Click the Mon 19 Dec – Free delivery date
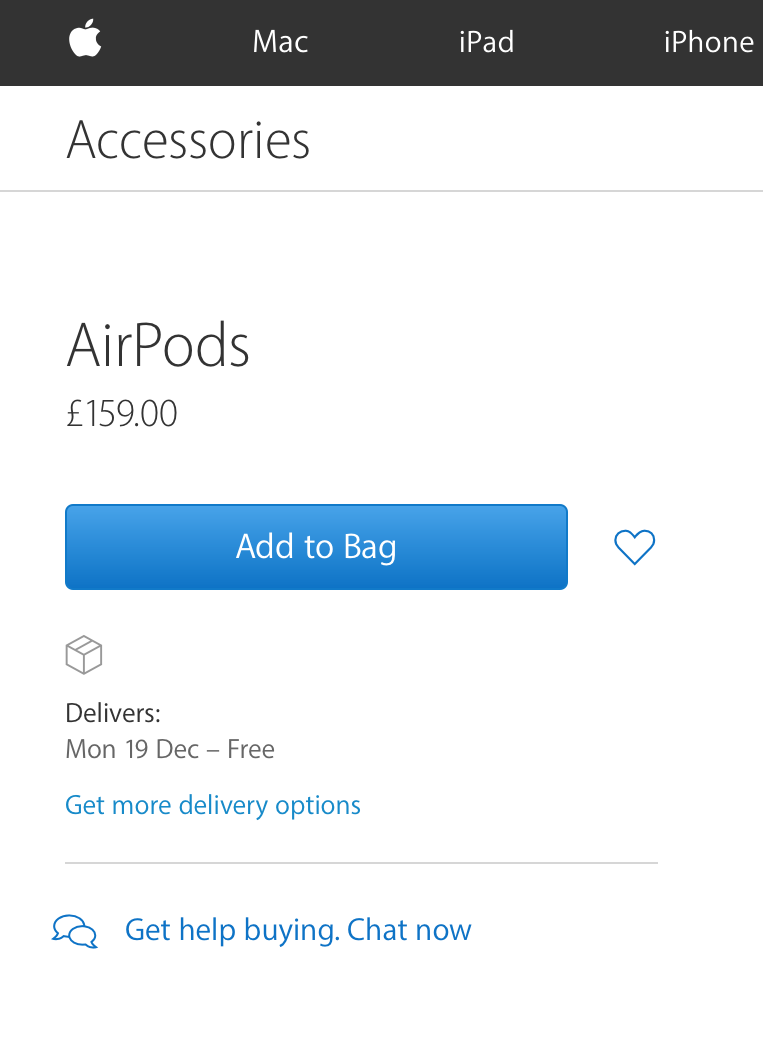The width and height of the screenshot is (763, 1042). coord(169,750)
